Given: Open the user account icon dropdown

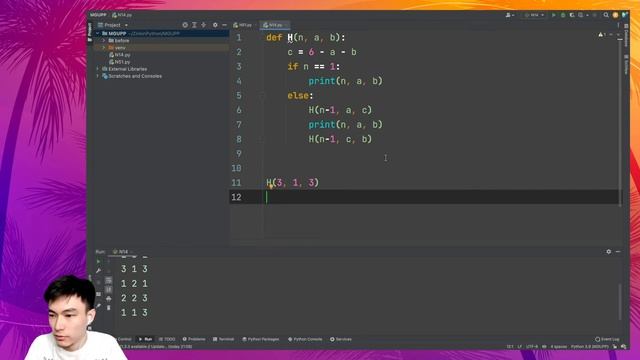Looking at the screenshot, I should tap(510, 15).
